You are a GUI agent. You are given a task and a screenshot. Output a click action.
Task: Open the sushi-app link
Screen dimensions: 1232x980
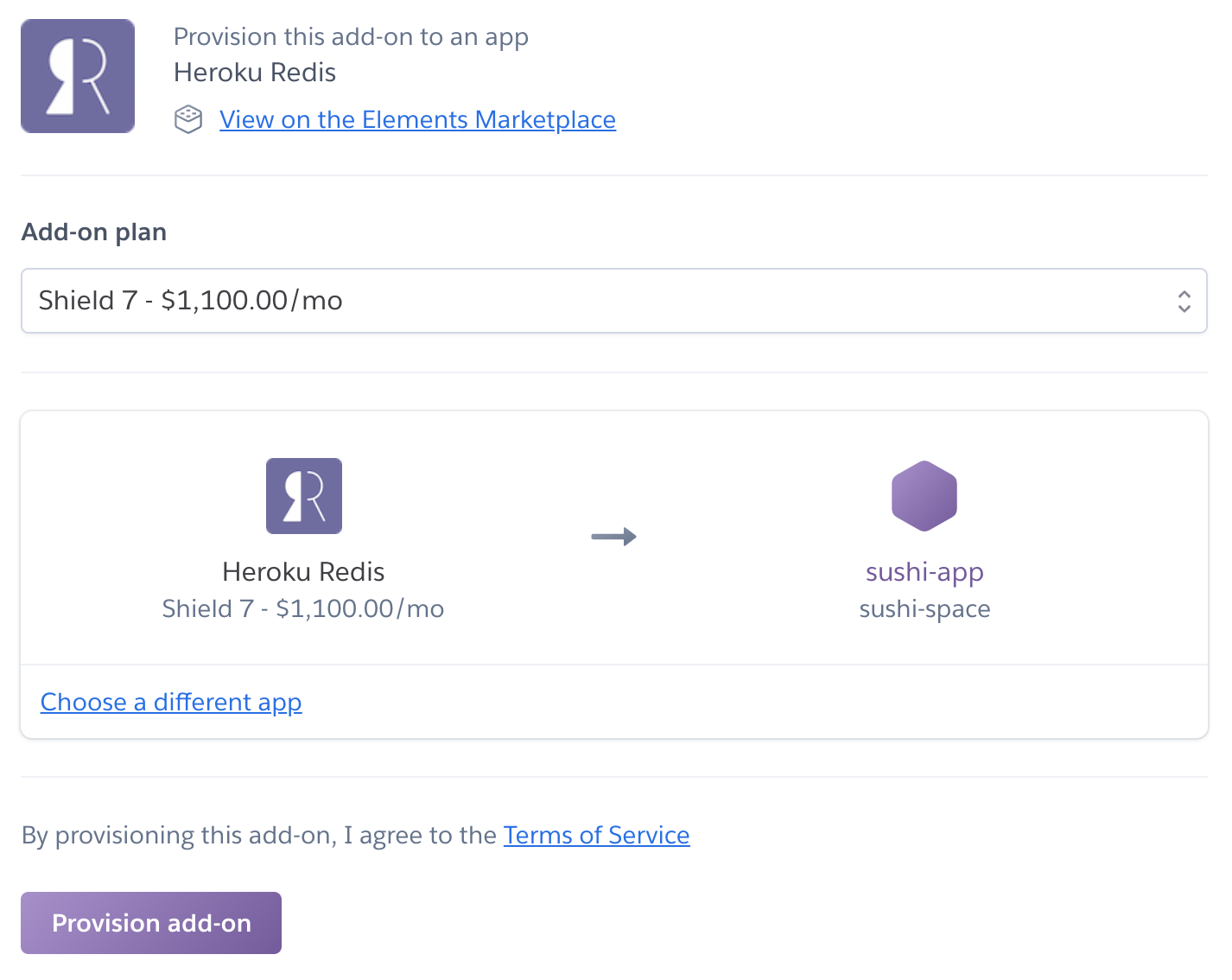(x=924, y=572)
